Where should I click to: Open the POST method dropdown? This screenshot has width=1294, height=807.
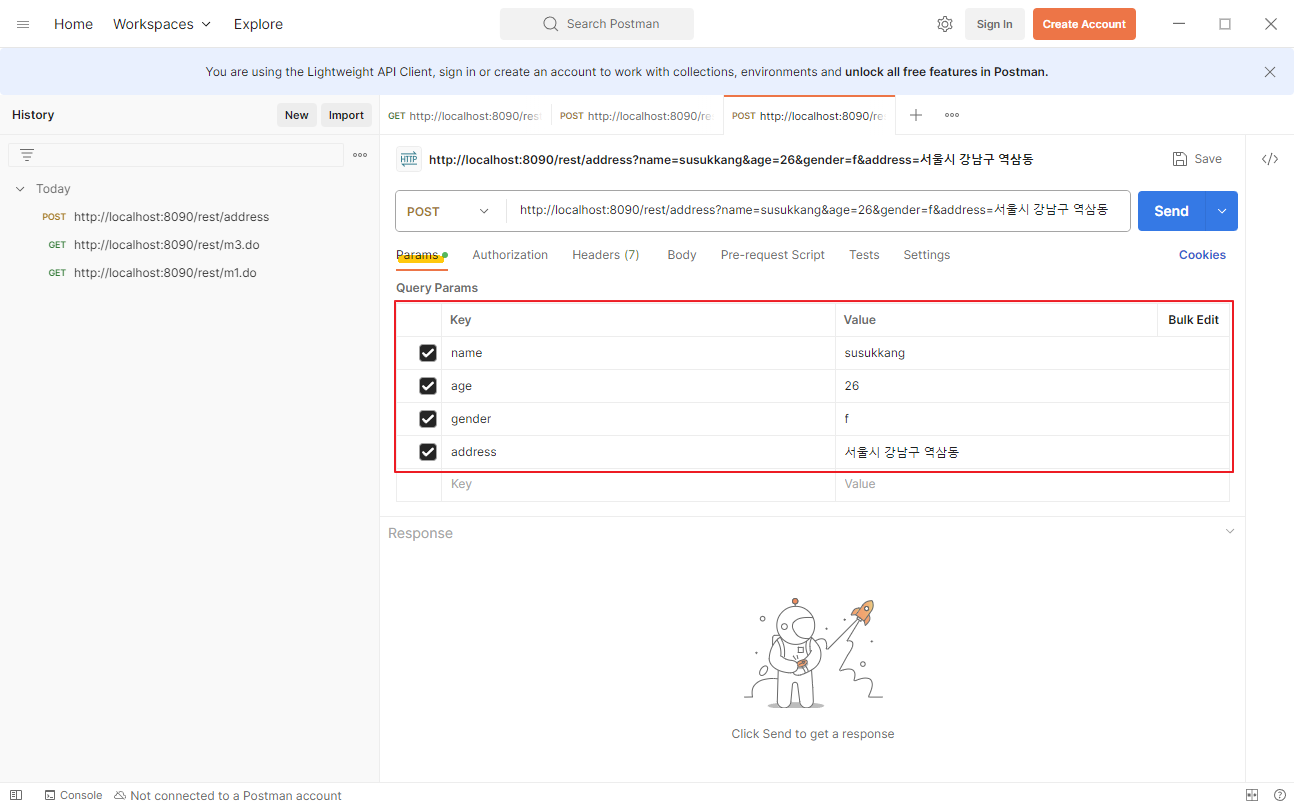[x=450, y=211]
